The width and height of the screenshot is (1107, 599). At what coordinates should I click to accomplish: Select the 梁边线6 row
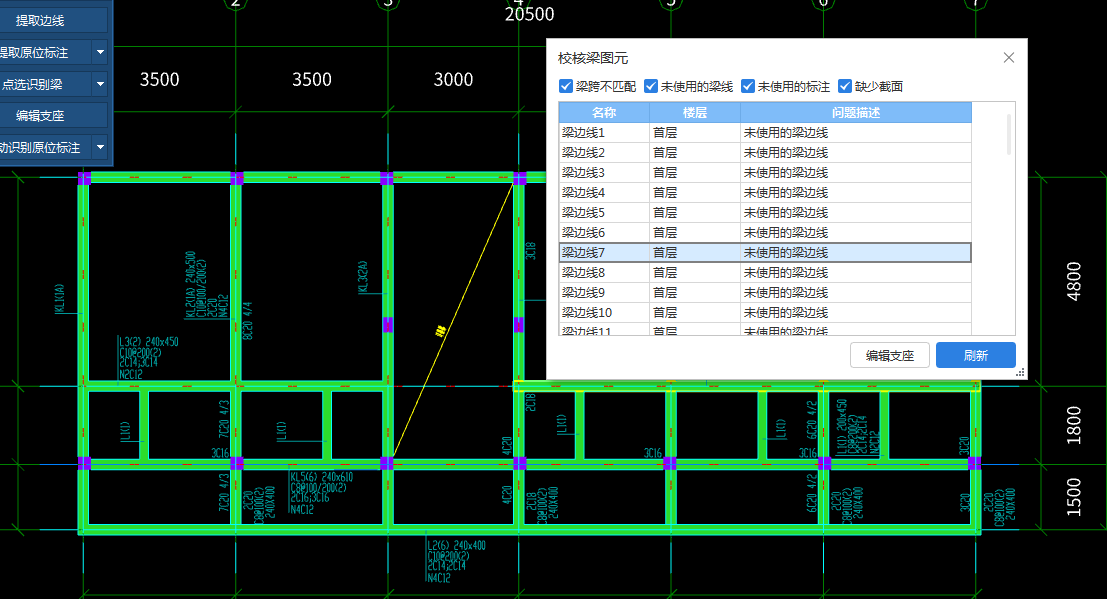click(x=765, y=232)
